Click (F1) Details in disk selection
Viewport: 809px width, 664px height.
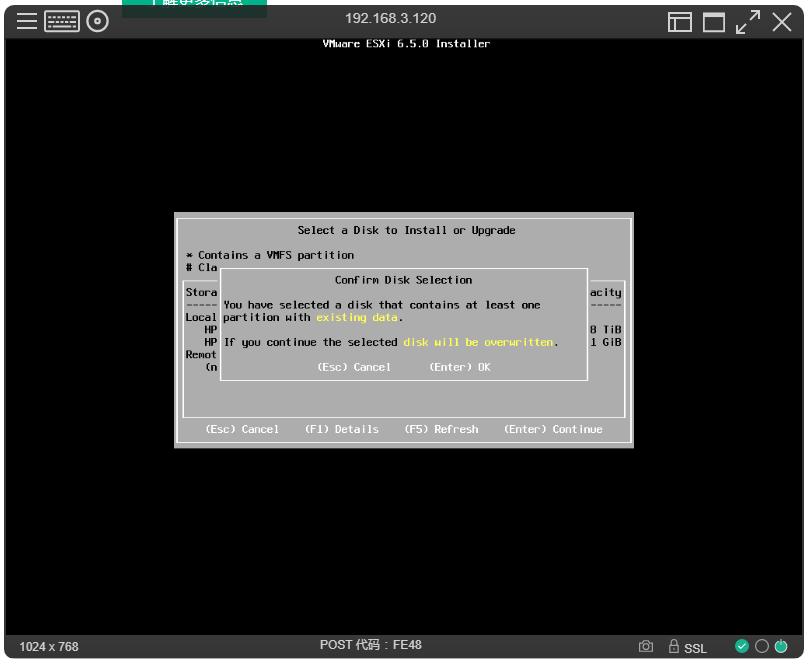[x=341, y=429]
